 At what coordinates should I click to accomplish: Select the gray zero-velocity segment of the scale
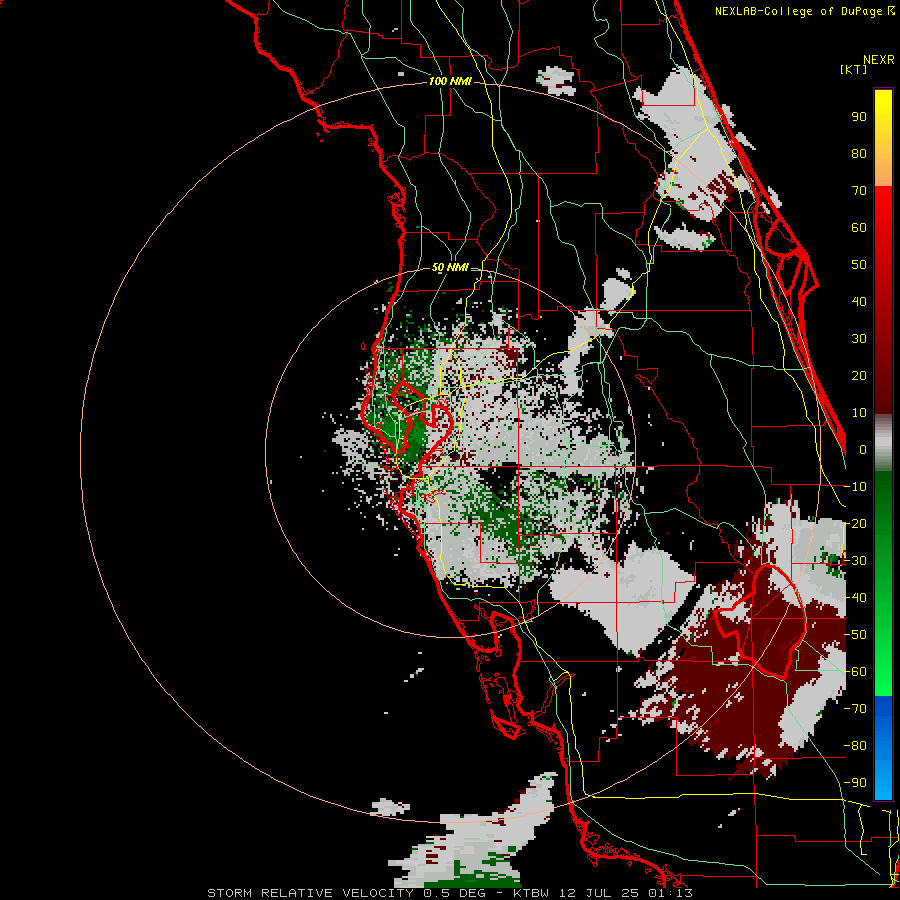[883, 443]
